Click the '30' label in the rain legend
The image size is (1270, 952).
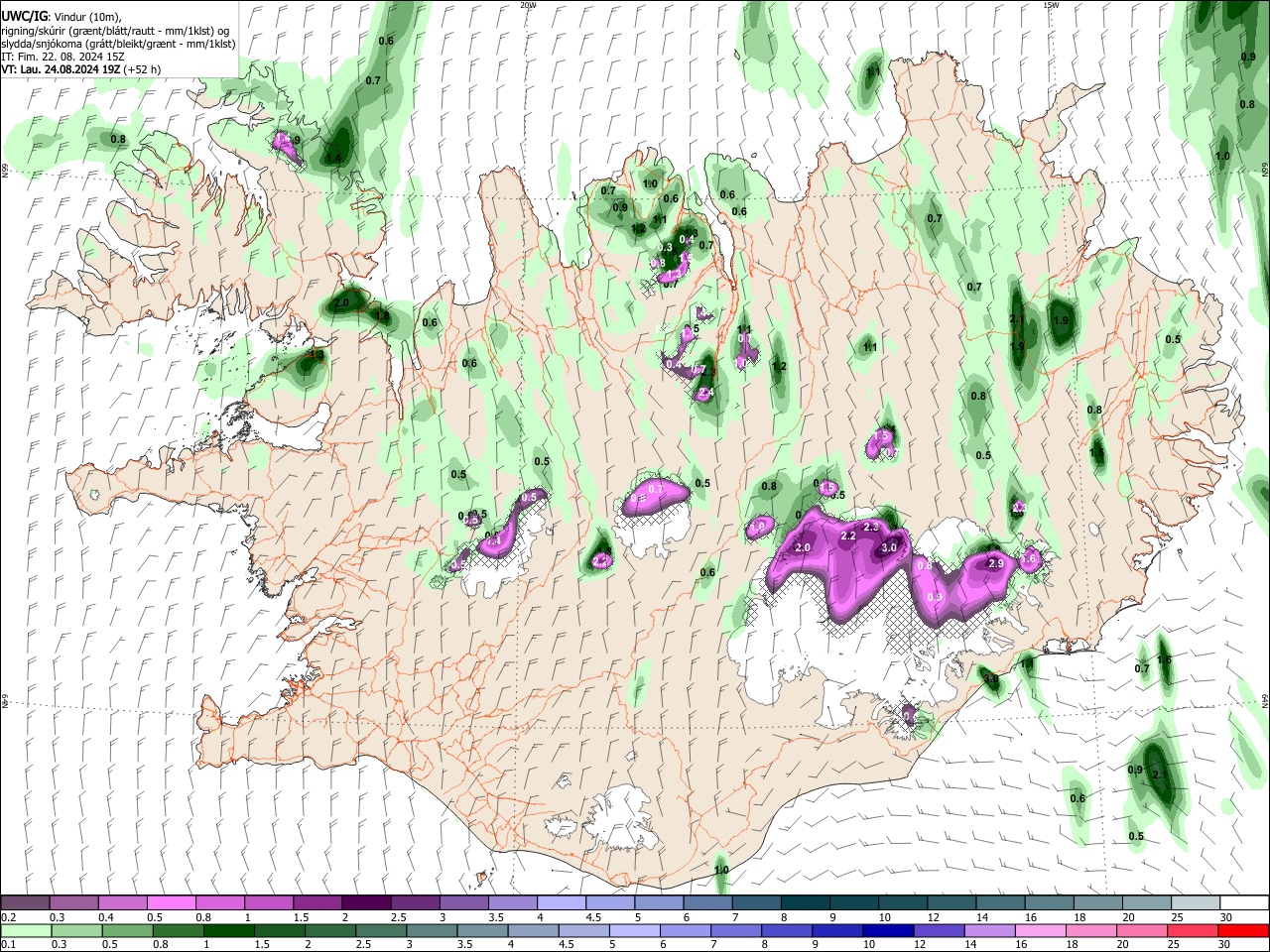pyautogui.click(x=1226, y=945)
